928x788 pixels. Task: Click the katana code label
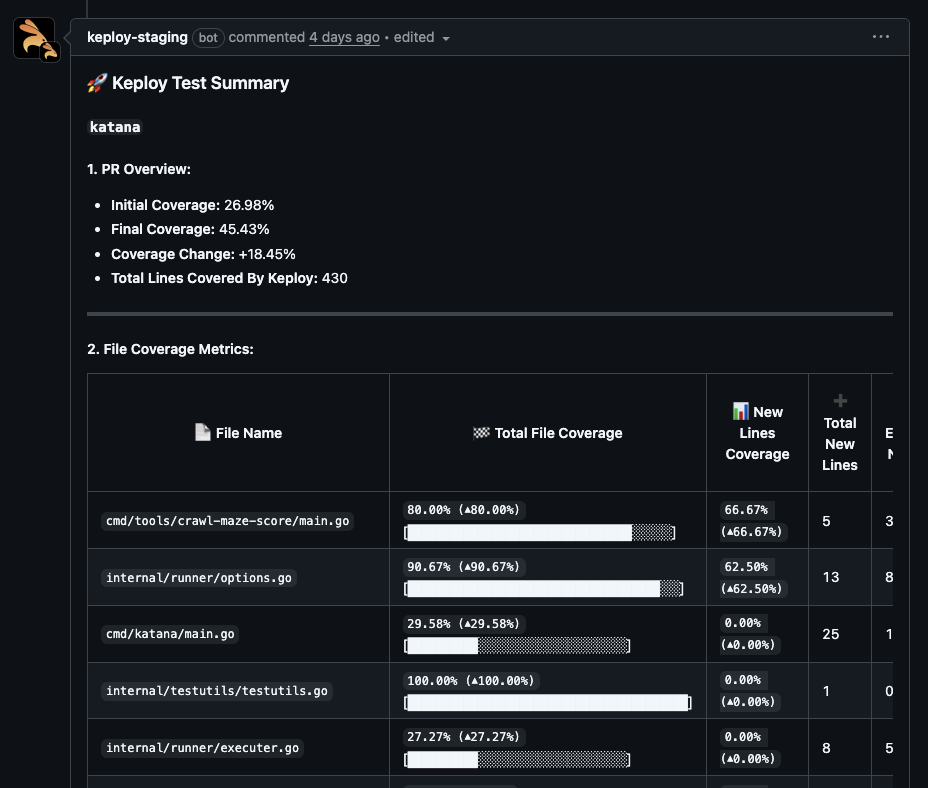pyautogui.click(x=115, y=127)
